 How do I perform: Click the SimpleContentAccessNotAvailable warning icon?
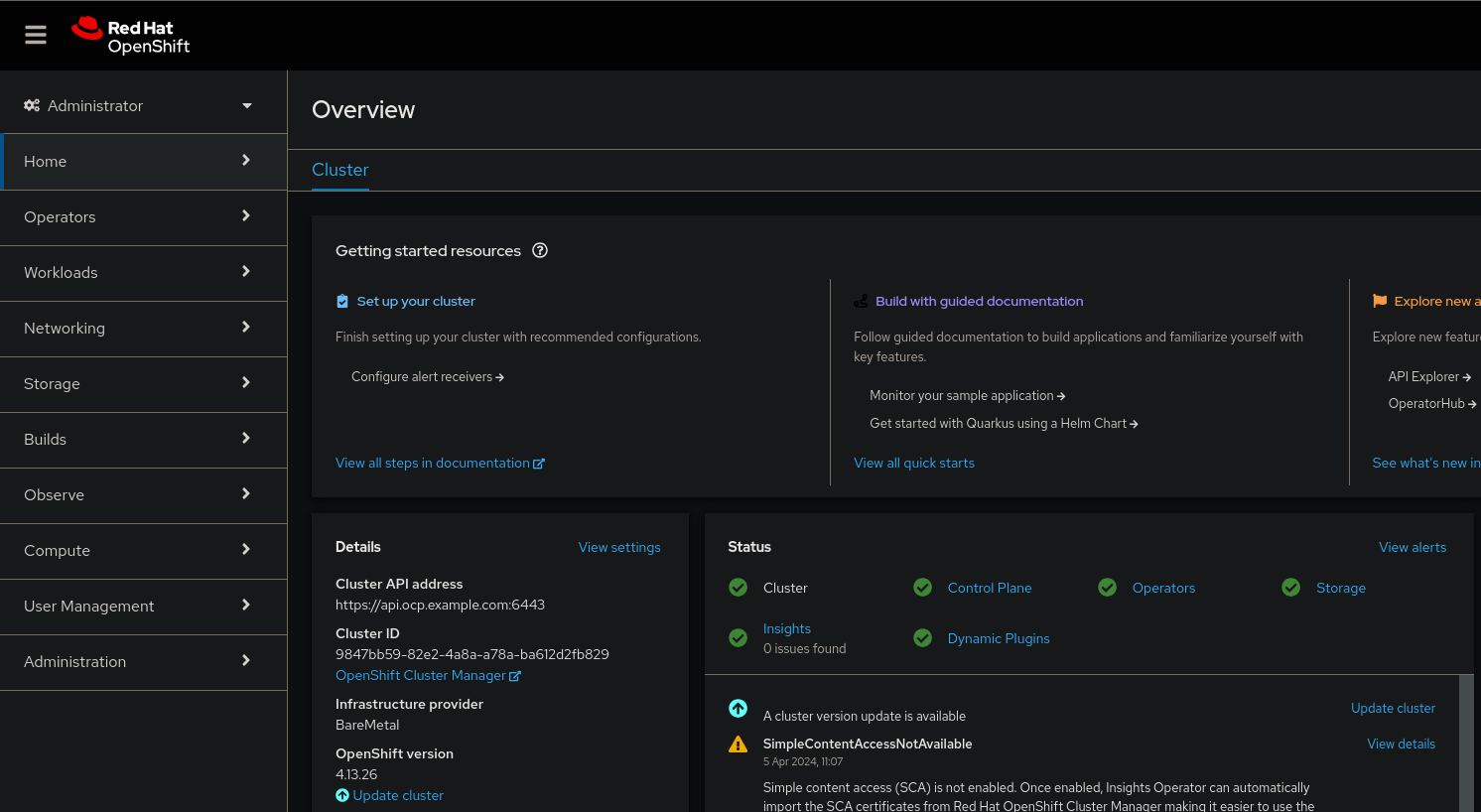pos(738,744)
